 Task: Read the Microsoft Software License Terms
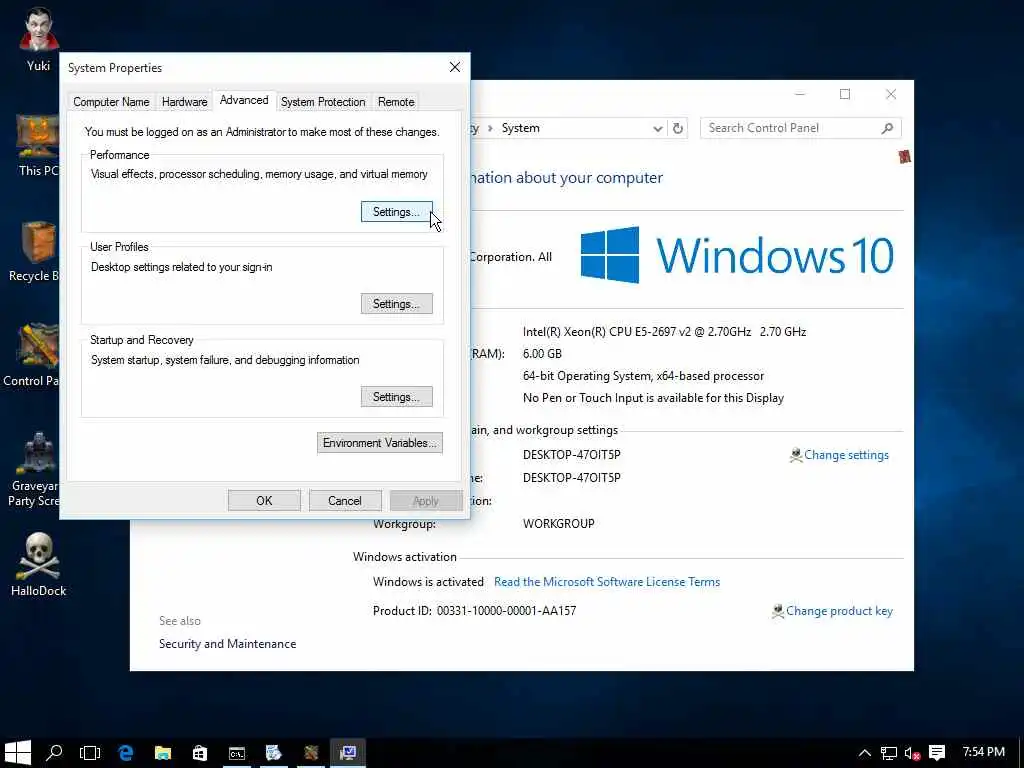607,582
